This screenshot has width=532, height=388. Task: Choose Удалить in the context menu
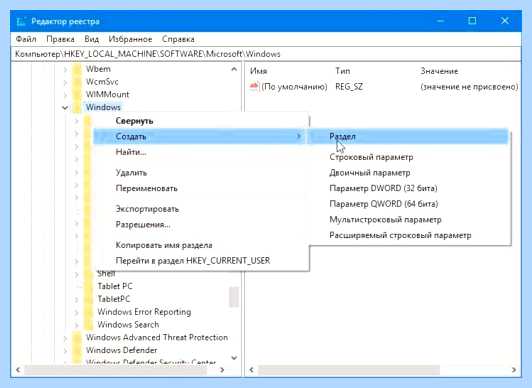tap(201, 173)
